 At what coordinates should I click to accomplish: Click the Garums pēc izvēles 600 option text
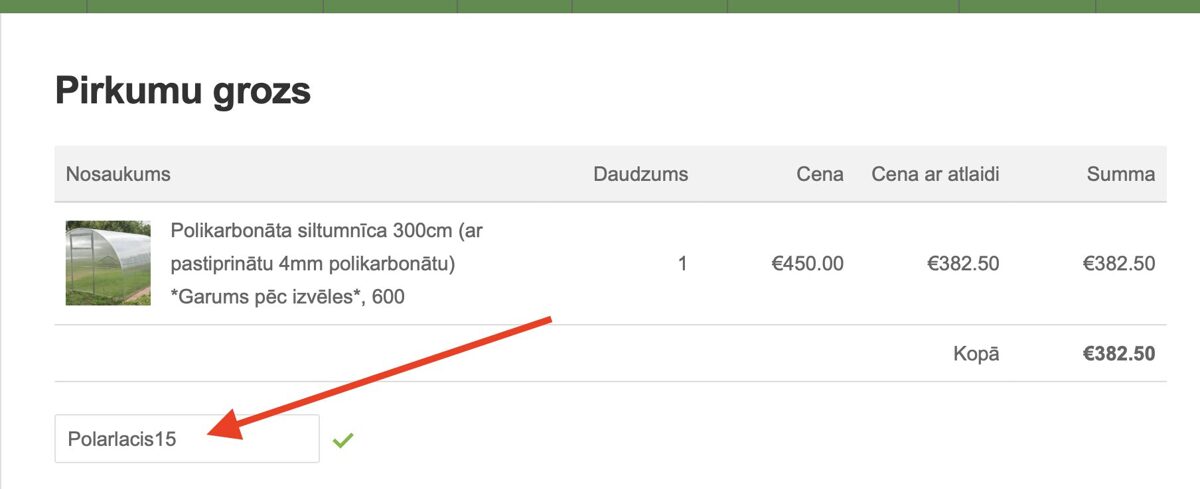tap(288, 297)
